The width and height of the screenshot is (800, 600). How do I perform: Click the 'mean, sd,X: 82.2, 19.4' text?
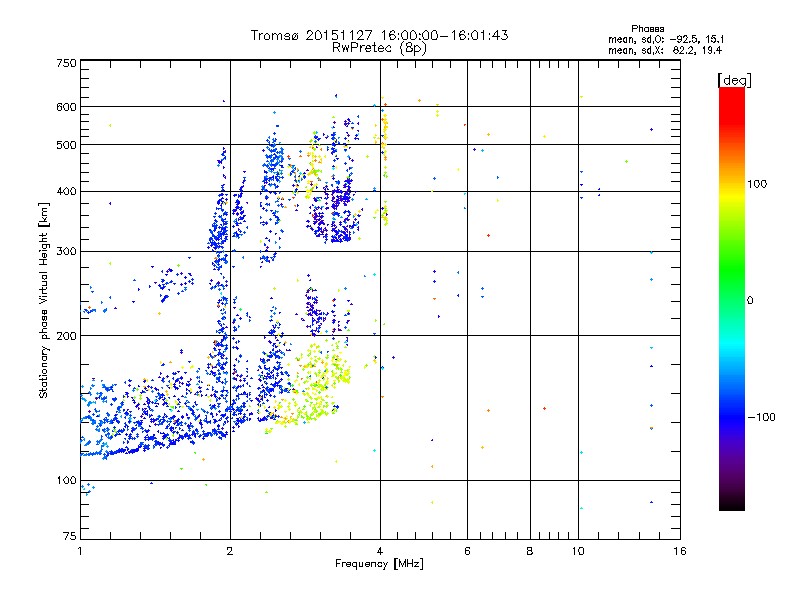pyautogui.click(x=665, y=50)
